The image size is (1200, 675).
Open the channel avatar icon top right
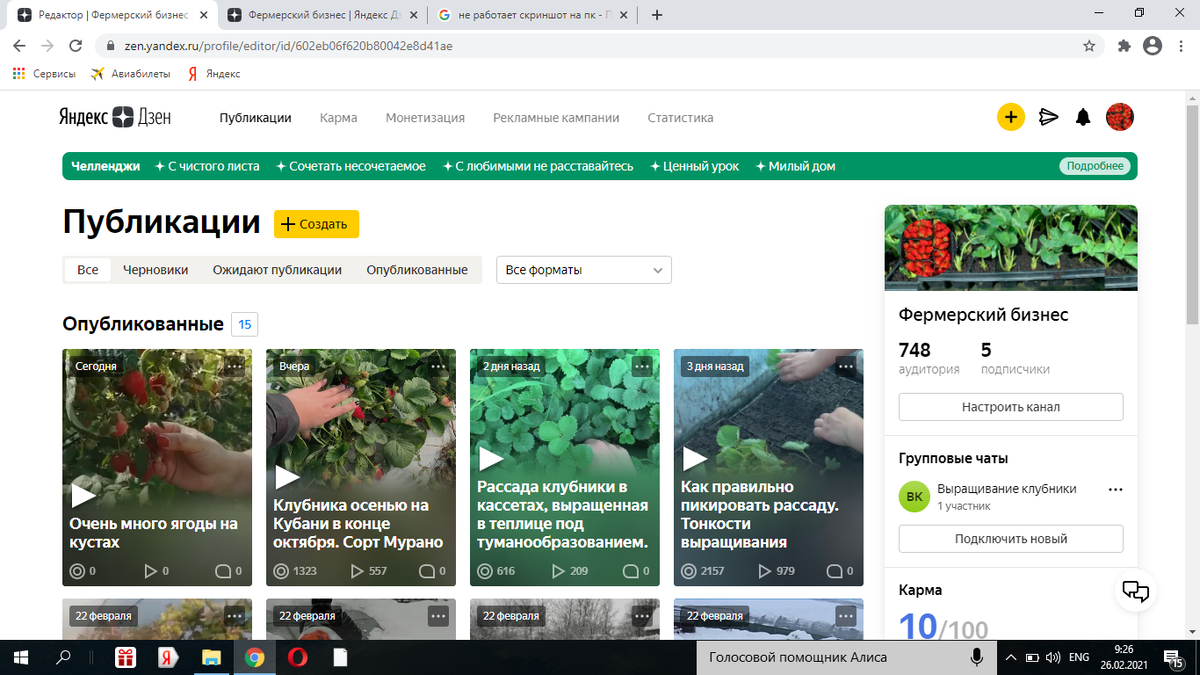click(1120, 117)
